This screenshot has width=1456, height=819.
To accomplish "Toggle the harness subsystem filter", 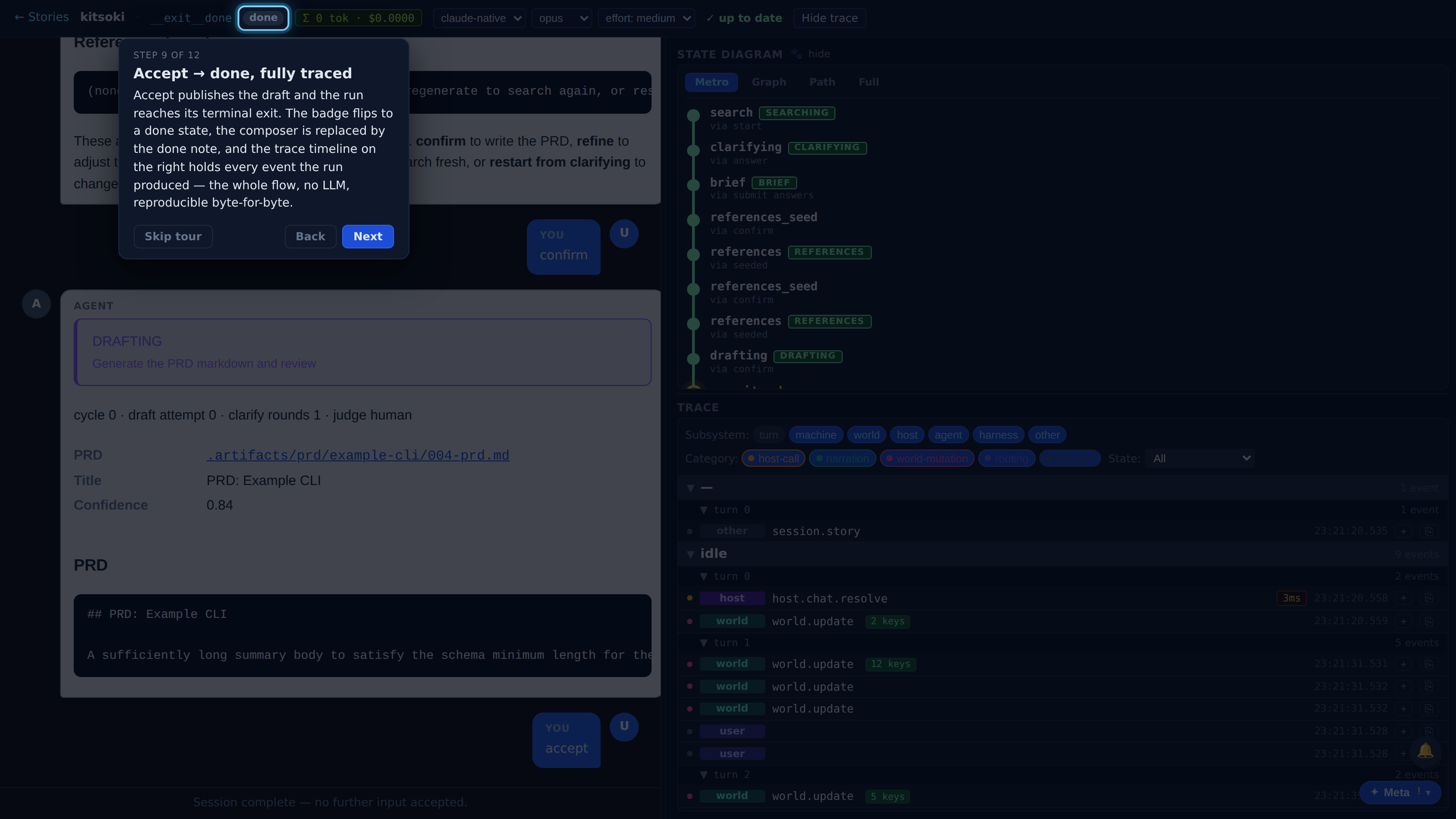I will (x=998, y=435).
